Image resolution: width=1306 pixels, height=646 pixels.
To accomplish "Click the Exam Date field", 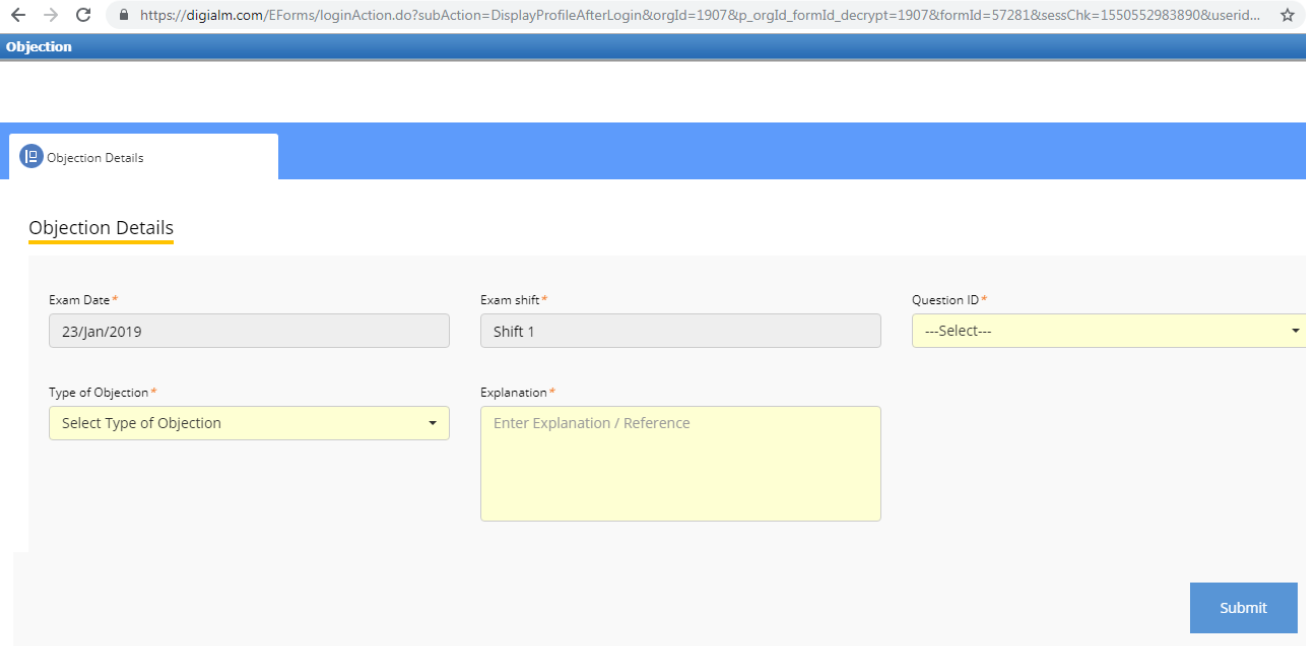I will pos(249,331).
